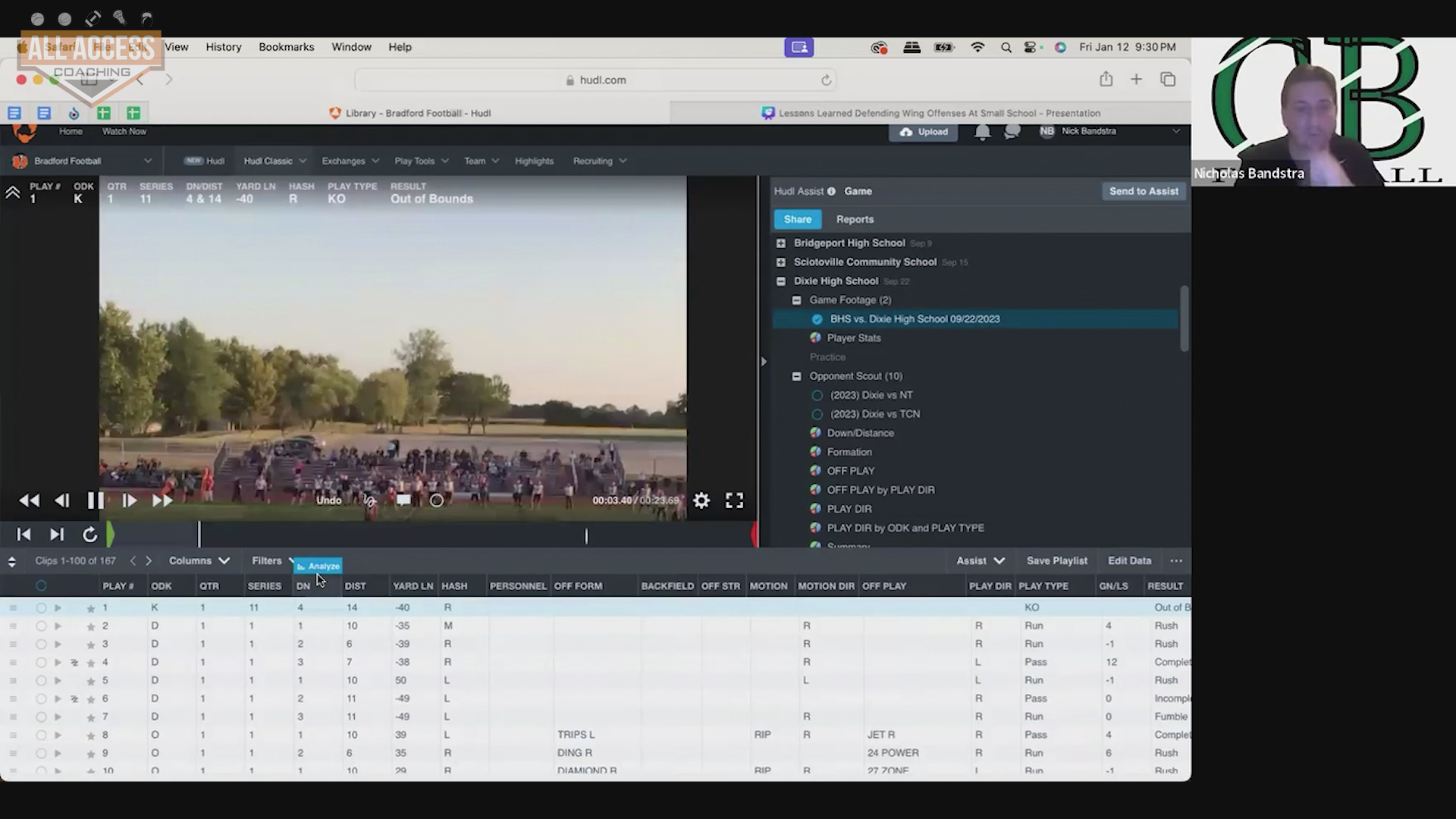This screenshot has height=819, width=1456.
Task: Open video settings gear icon
Action: tap(701, 500)
